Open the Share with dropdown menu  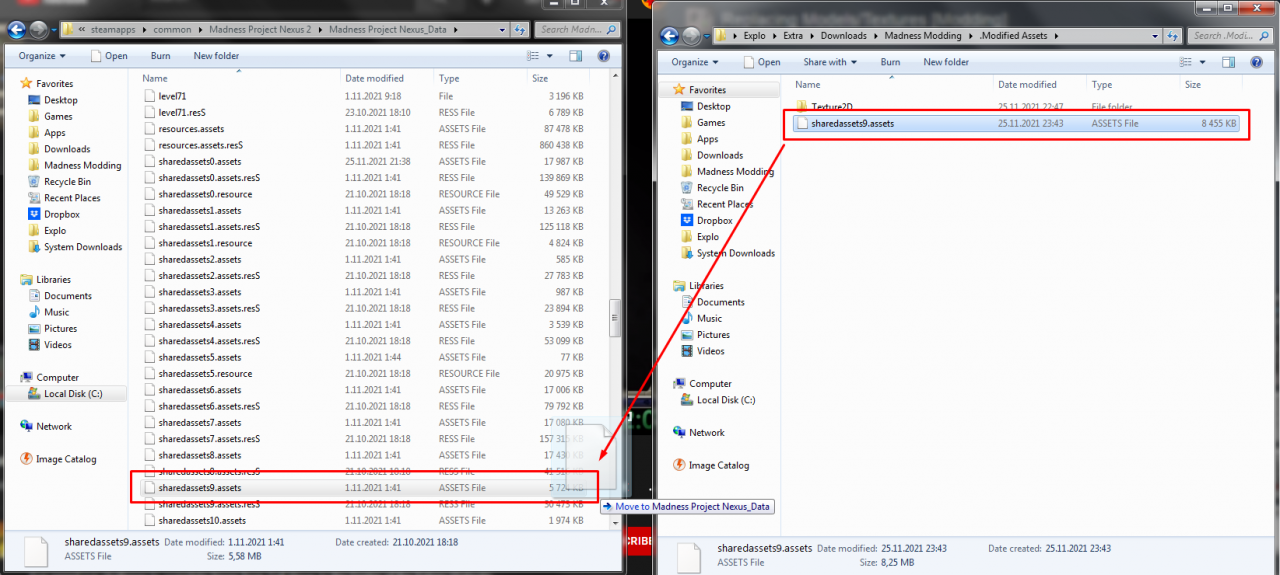click(829, 62)
